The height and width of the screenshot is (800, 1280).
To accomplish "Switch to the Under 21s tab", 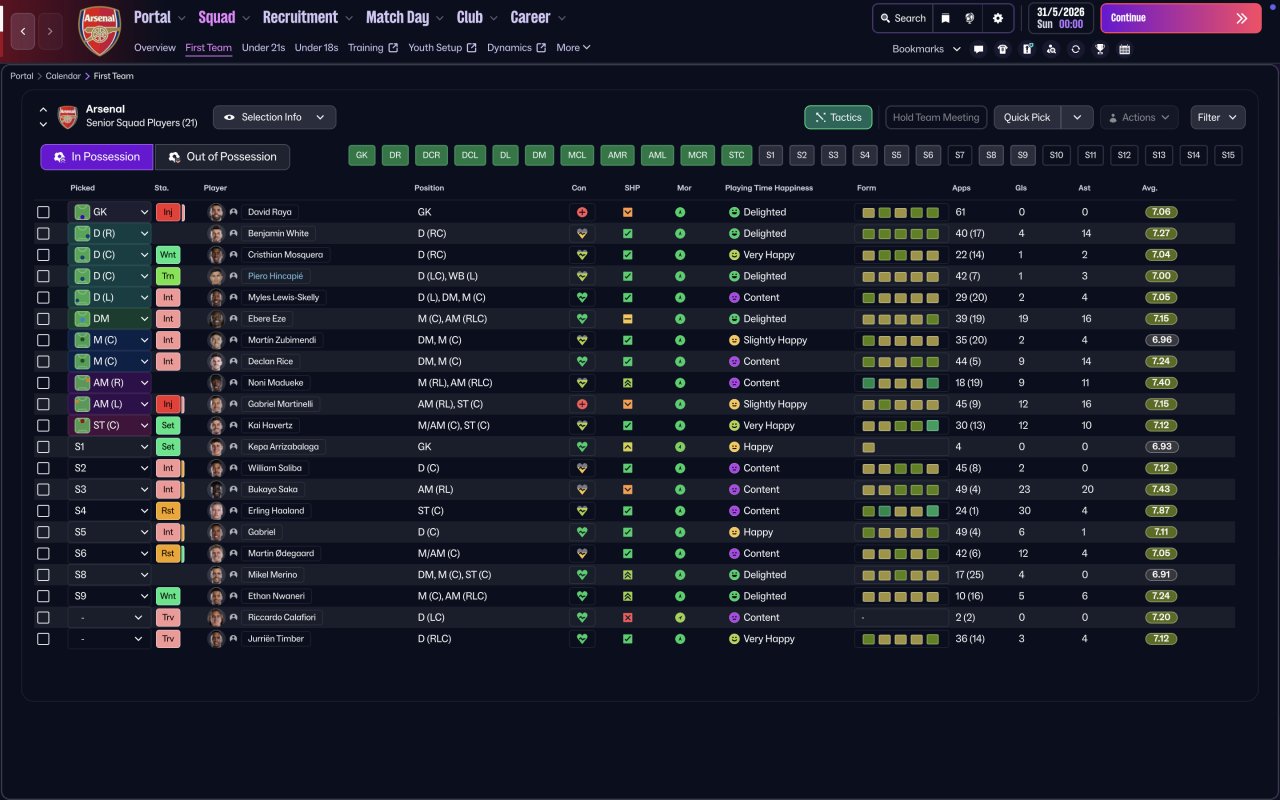I will [x=263, y=48].
